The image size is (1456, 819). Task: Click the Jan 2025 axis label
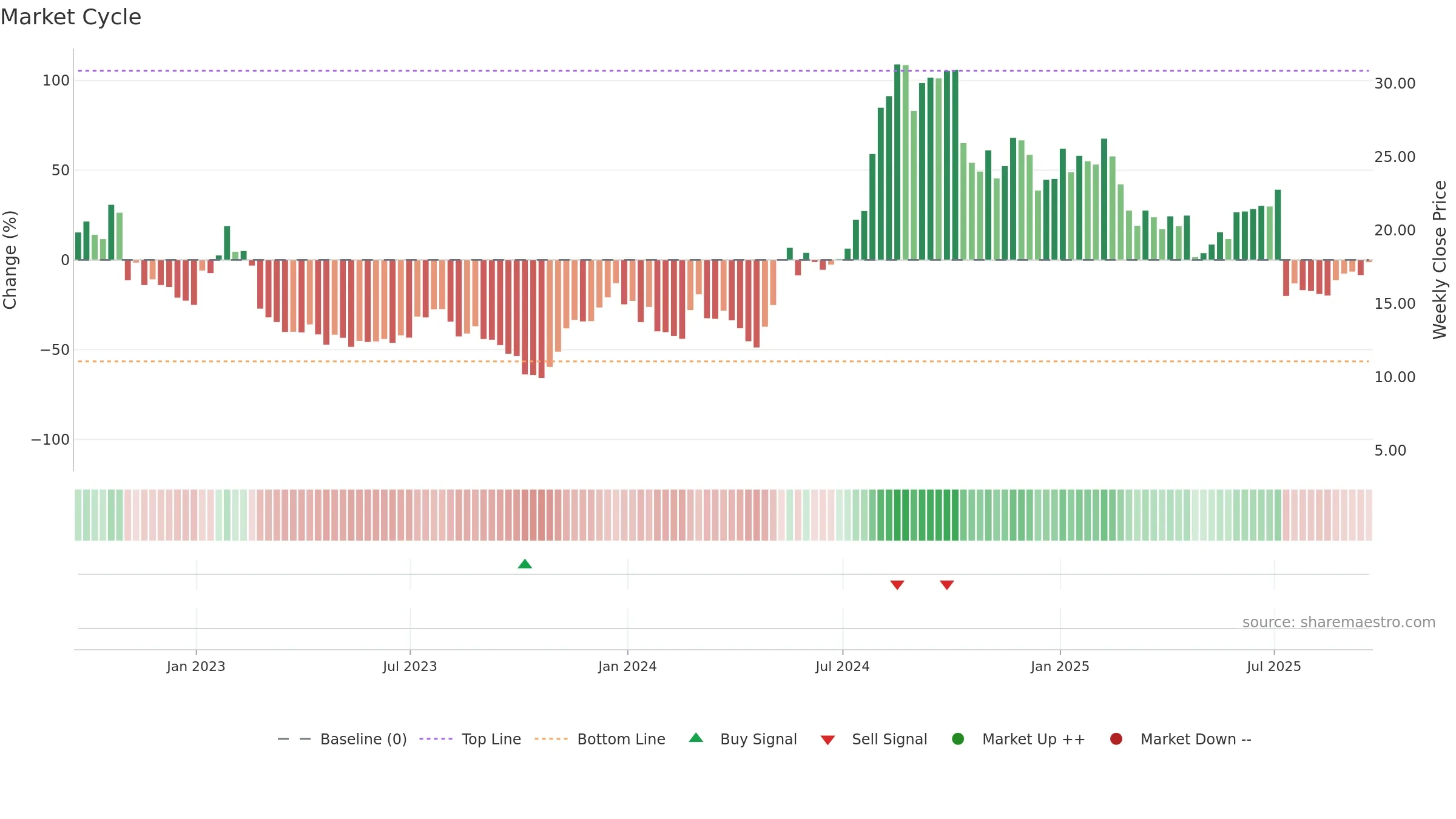pyautogui.click(x=1060, y=667)
